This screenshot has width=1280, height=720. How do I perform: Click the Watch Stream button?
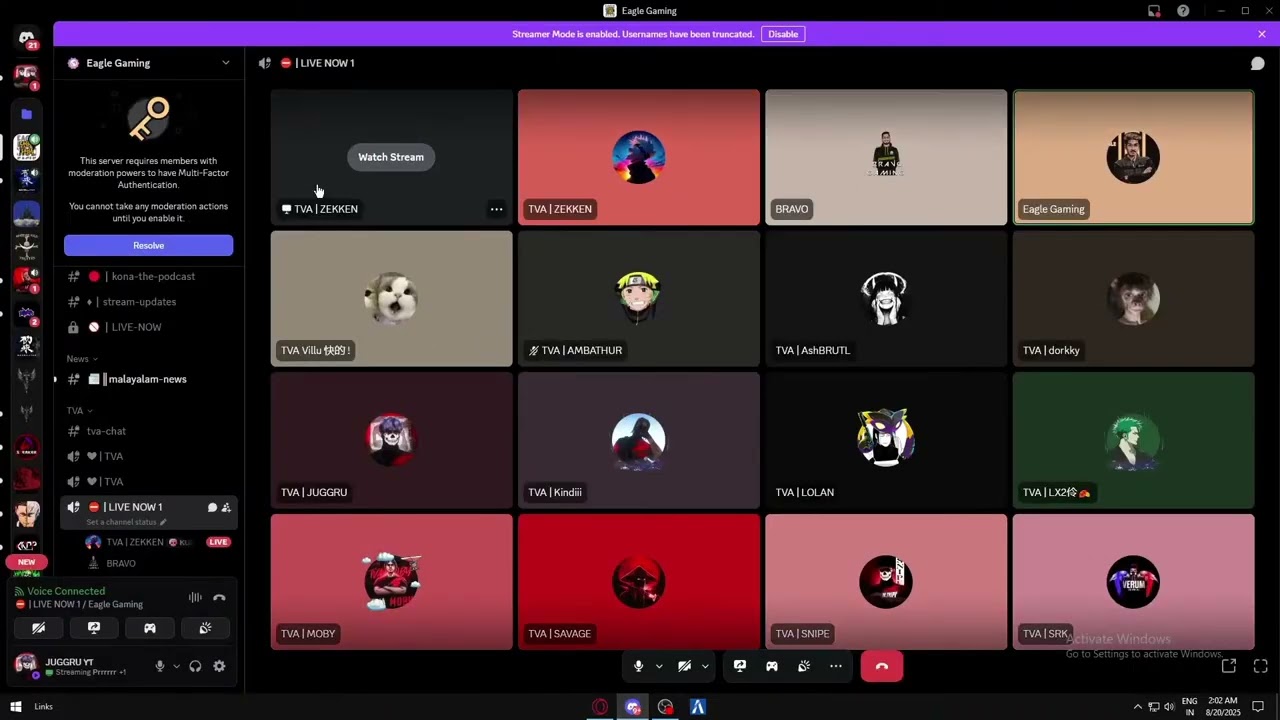(391, 157)
